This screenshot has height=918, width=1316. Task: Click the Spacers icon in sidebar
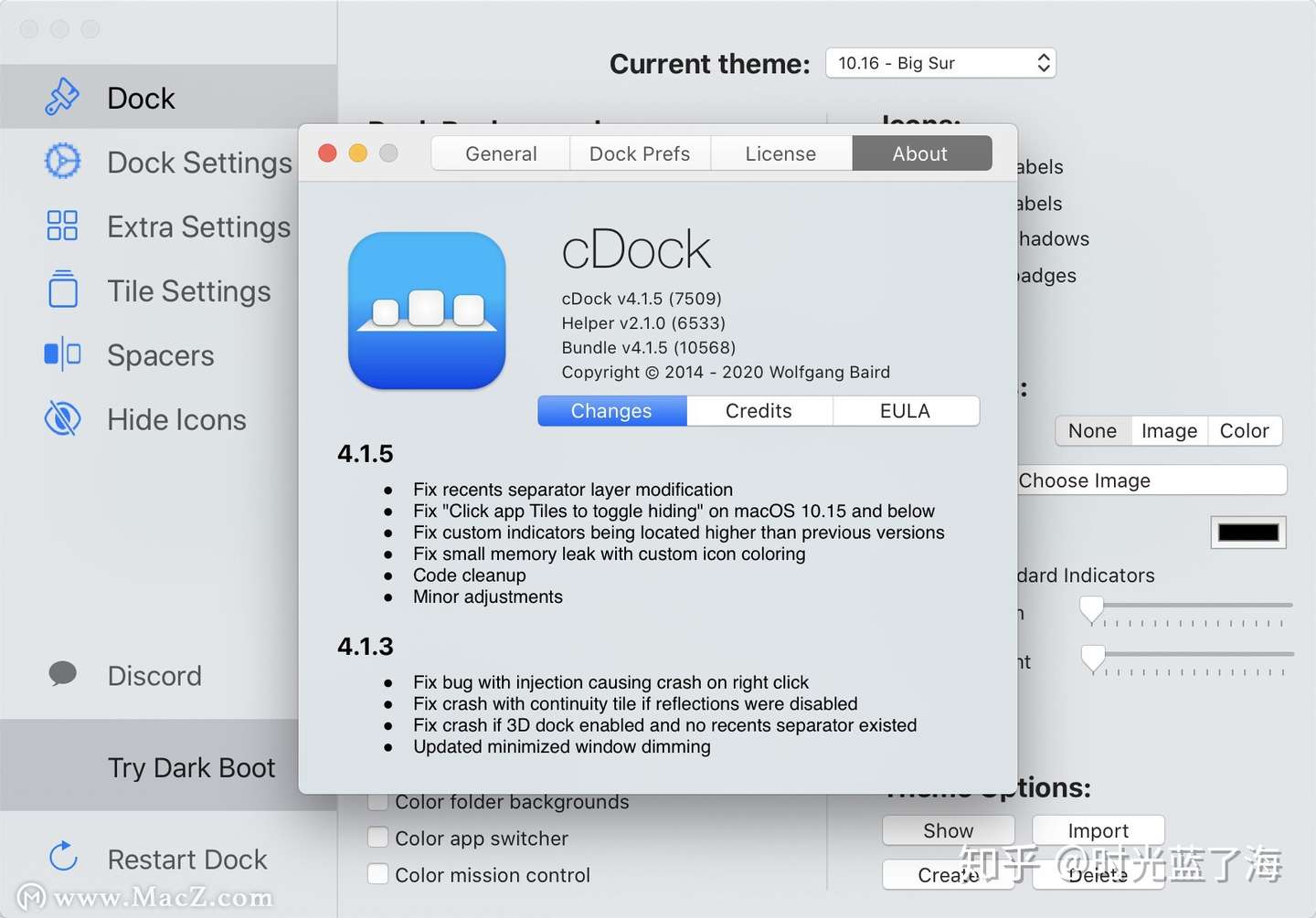pos(62,354)
